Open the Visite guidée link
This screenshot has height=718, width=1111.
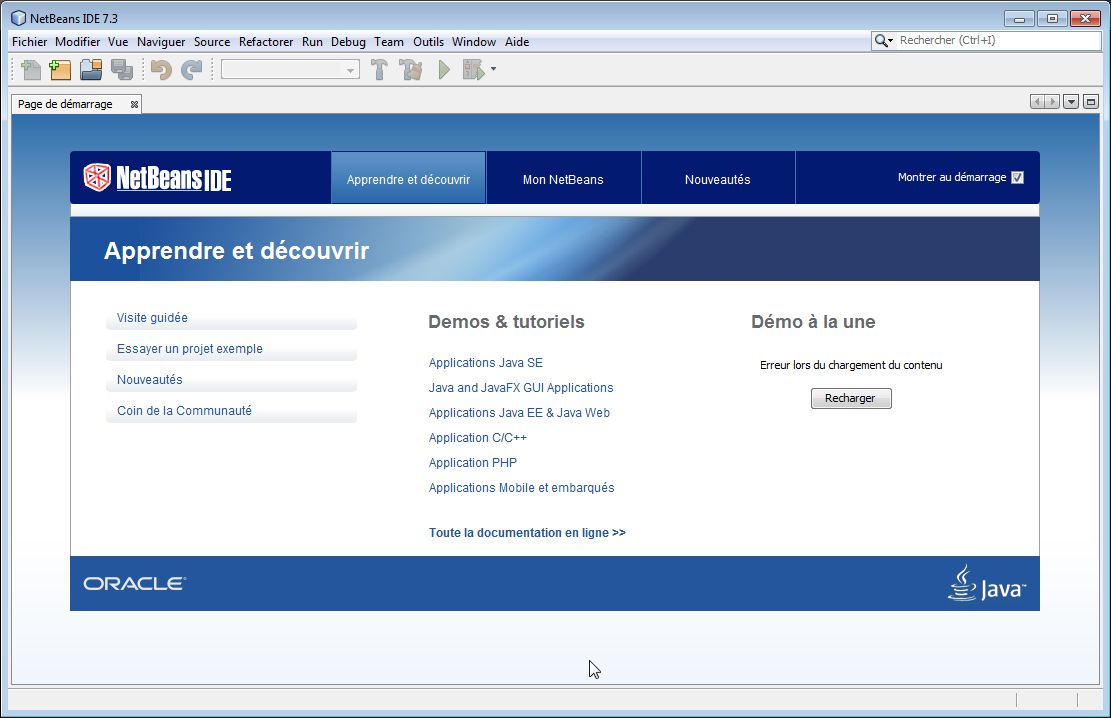click(x=152, y=318)
